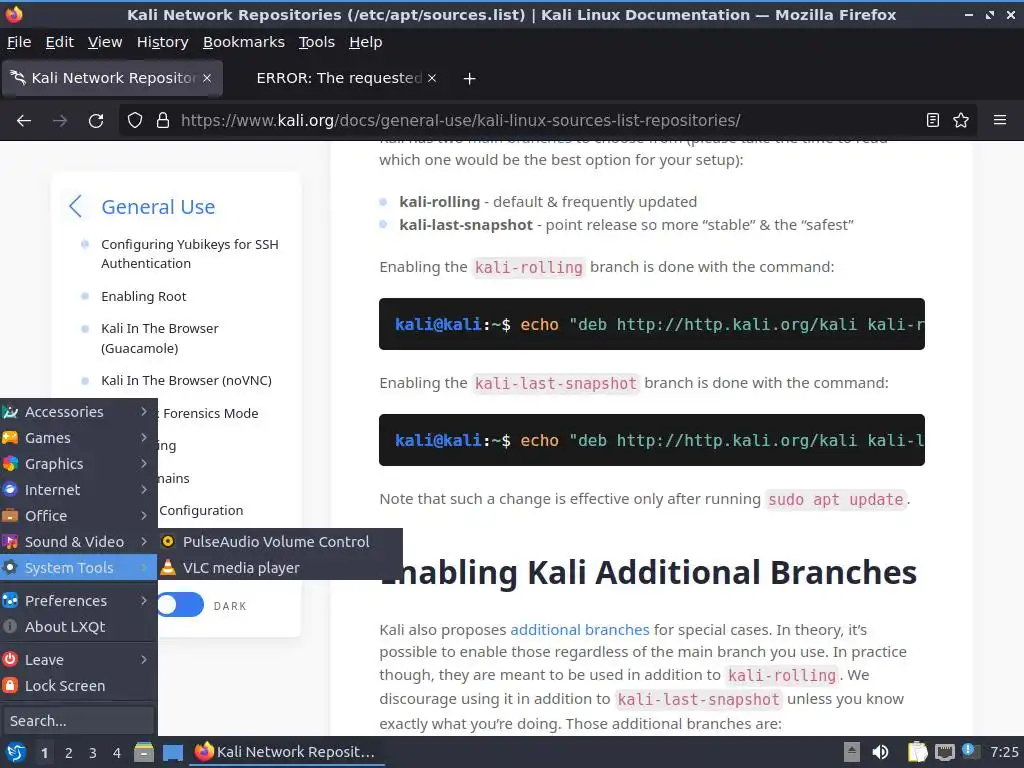Close the ERROR: The requested tab
Image resolution: width=1024 pixels, height=768 pixels.
tap(432, 78)
